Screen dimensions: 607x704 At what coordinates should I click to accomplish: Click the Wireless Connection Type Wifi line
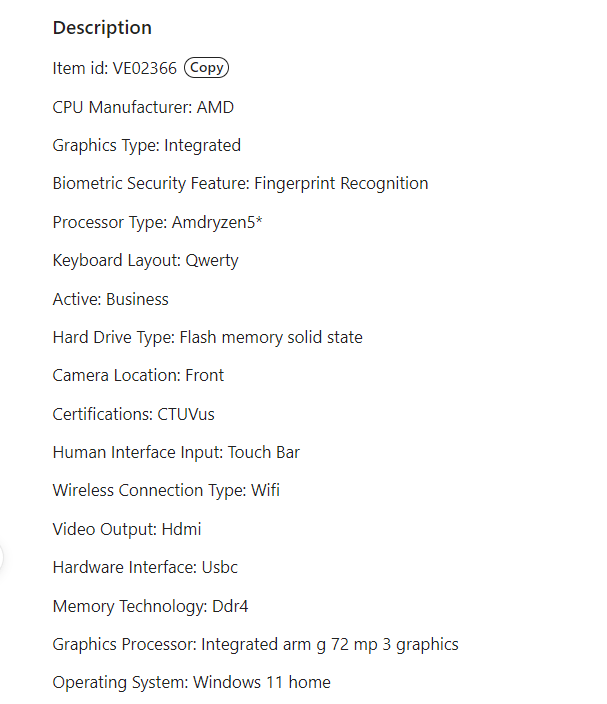[x=166, y=490]
